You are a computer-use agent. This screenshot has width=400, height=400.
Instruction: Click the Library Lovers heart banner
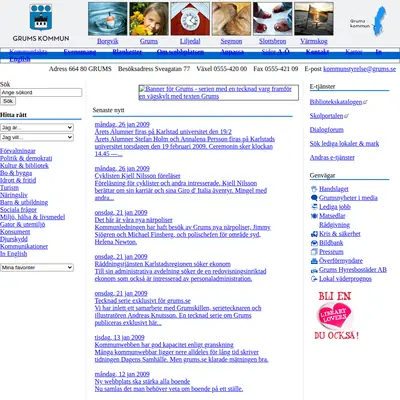pos(336,316)
